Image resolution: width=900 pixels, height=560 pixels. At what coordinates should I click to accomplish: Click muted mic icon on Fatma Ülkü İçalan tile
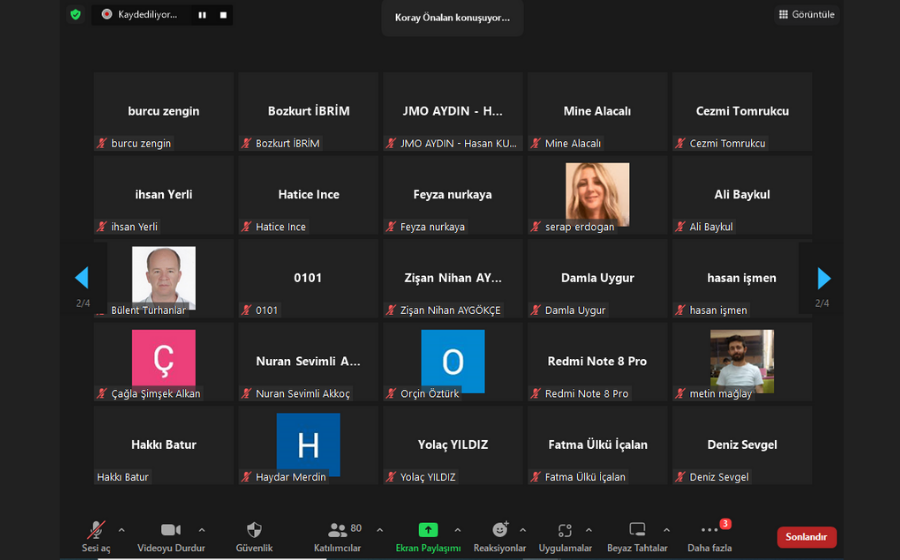tap(536, 477)
